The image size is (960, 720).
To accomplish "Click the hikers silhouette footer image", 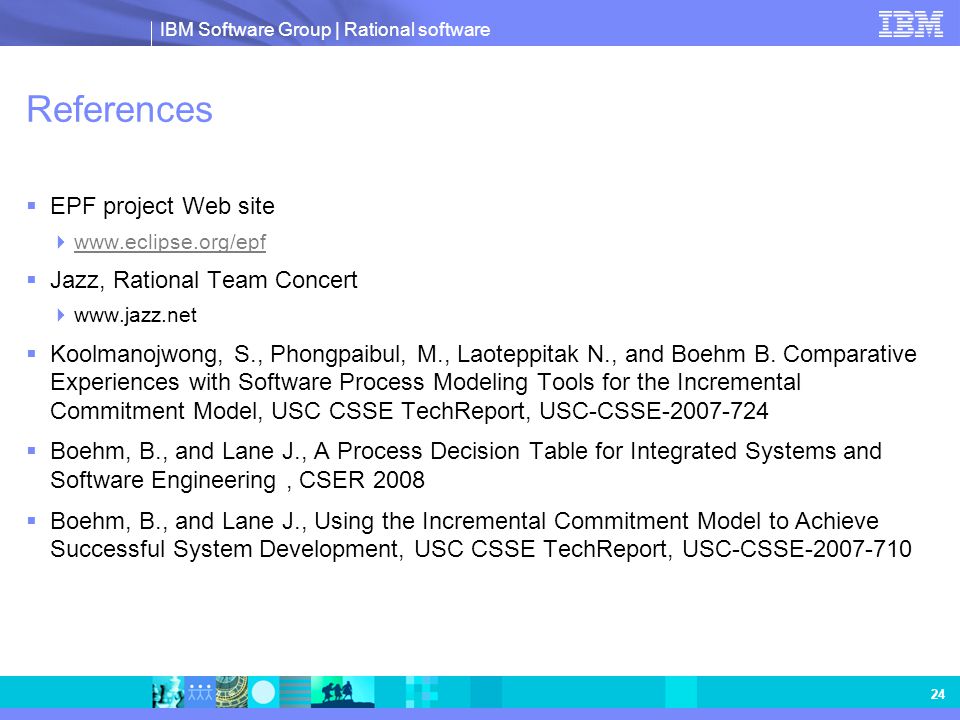I will coord(342,692).
